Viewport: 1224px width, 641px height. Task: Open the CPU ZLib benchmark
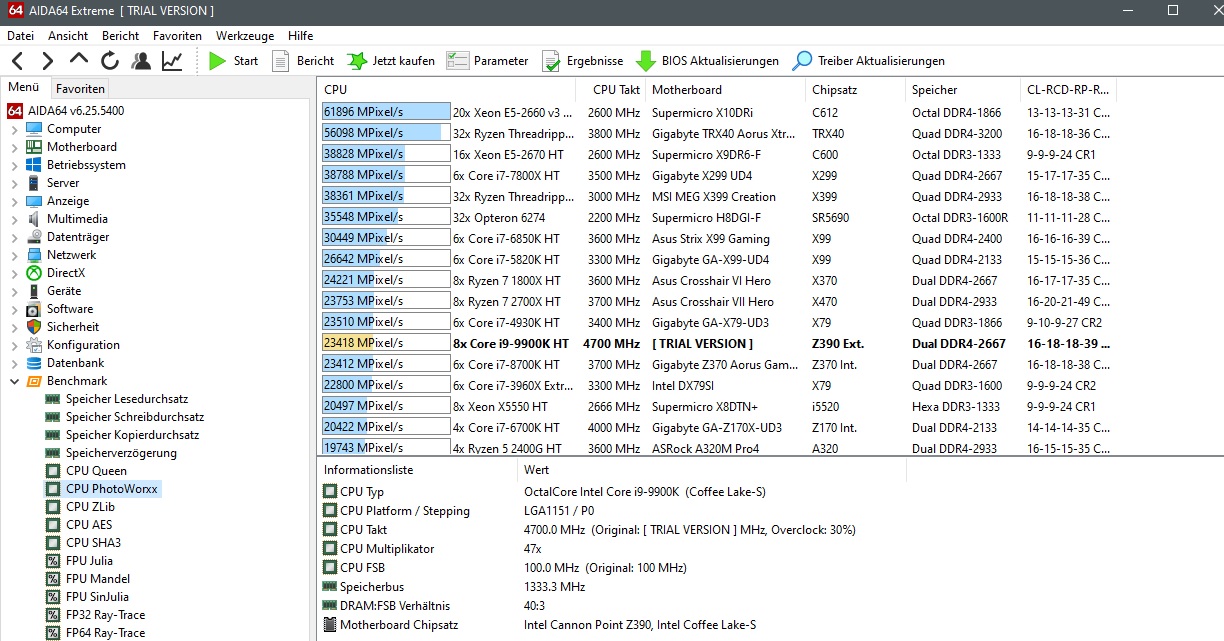pos(91,507)
